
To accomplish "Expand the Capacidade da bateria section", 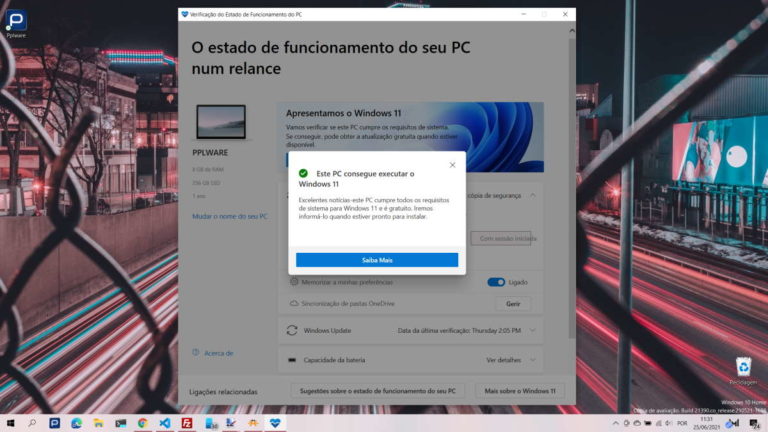I will click(x=533, y=359).
